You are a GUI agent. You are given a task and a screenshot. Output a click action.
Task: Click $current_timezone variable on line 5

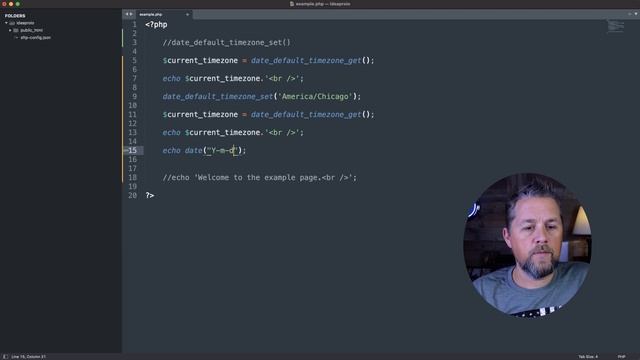coord(200,60)
